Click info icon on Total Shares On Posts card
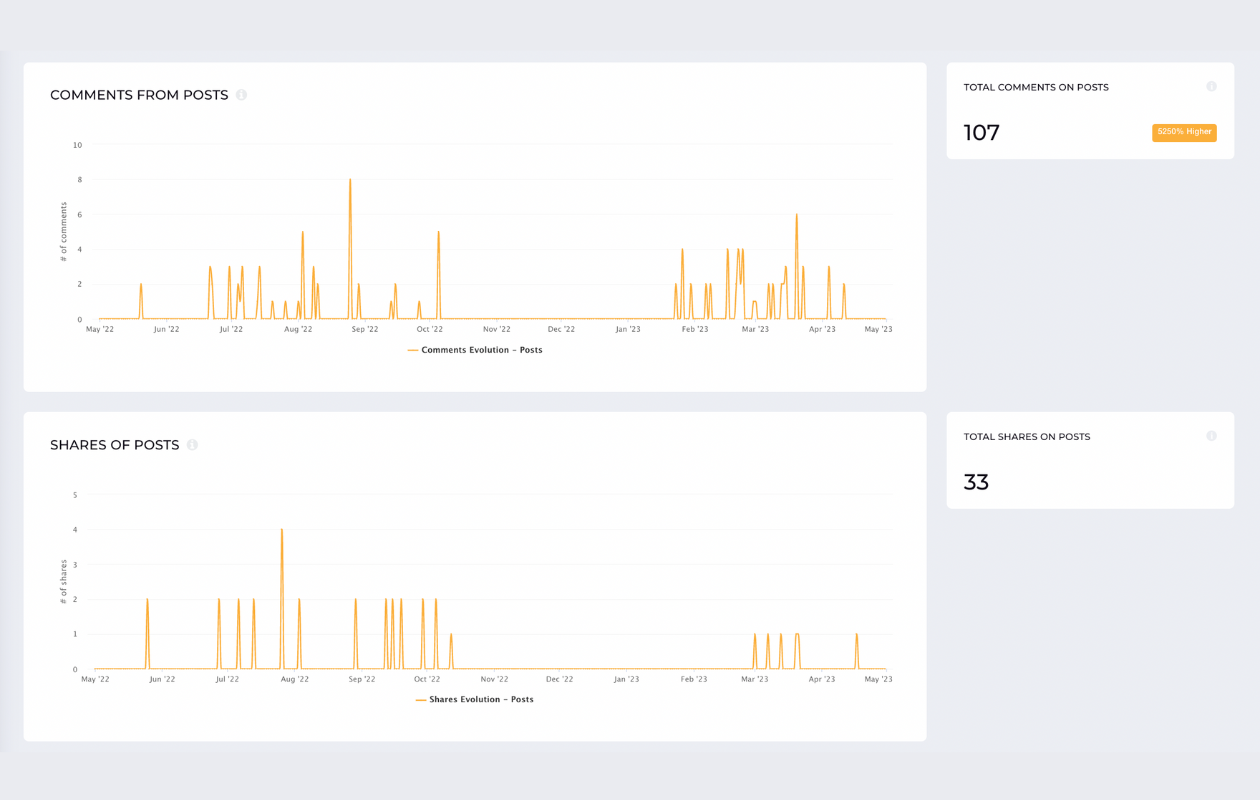This screenshot has height=800, width=1260. coord(1211,436)
